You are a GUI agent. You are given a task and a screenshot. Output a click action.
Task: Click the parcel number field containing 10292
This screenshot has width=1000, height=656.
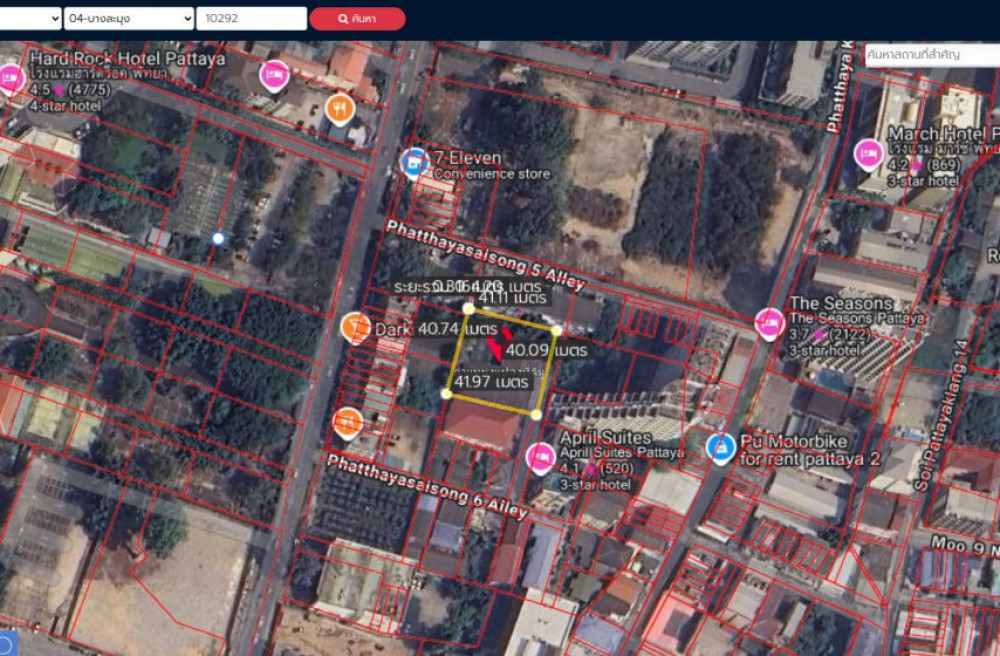251,18
